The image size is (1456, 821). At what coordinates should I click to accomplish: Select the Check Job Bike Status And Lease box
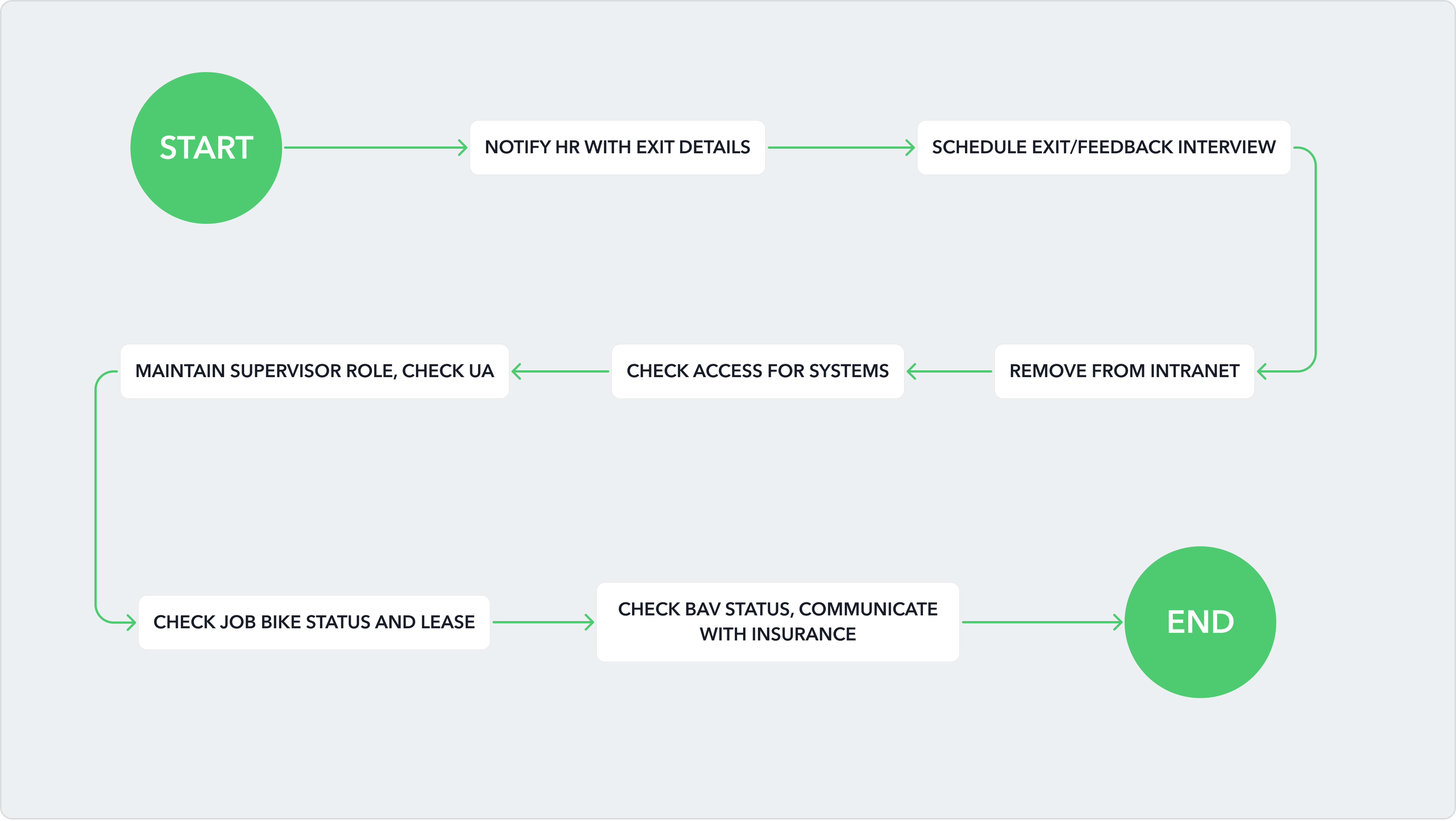click(x=314, y=623)
